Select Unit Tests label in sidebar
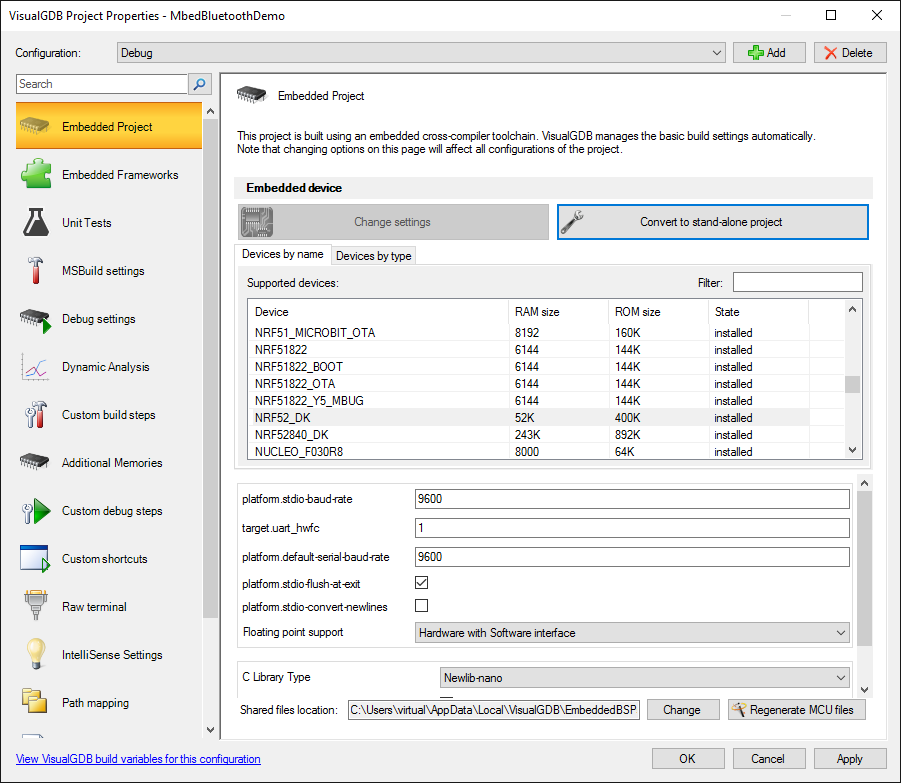The height and width of the screenshot is (783, 901). pyautogui.click(x=87, y=223)
